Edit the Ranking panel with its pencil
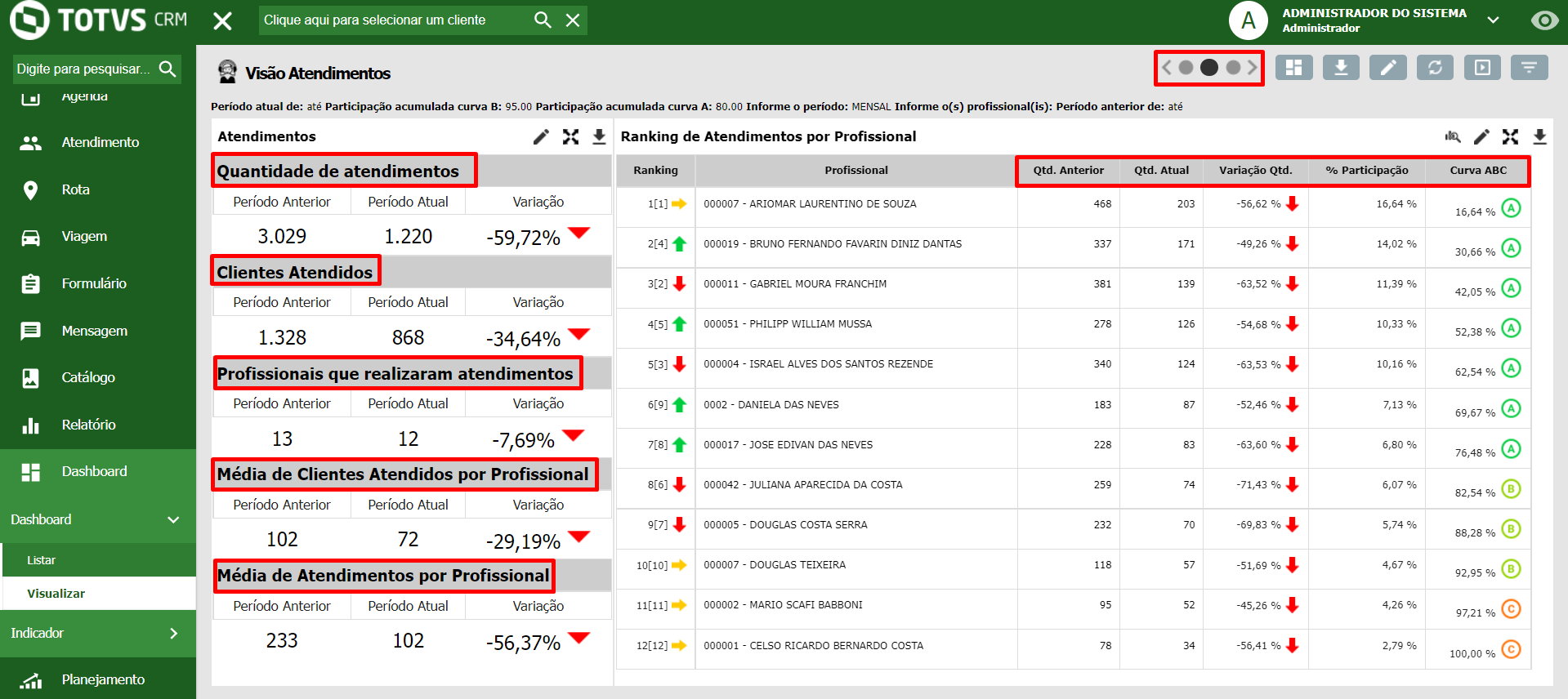Image resolution: width=1568 pixels, height=699 pixels. tap(1481, 136)
